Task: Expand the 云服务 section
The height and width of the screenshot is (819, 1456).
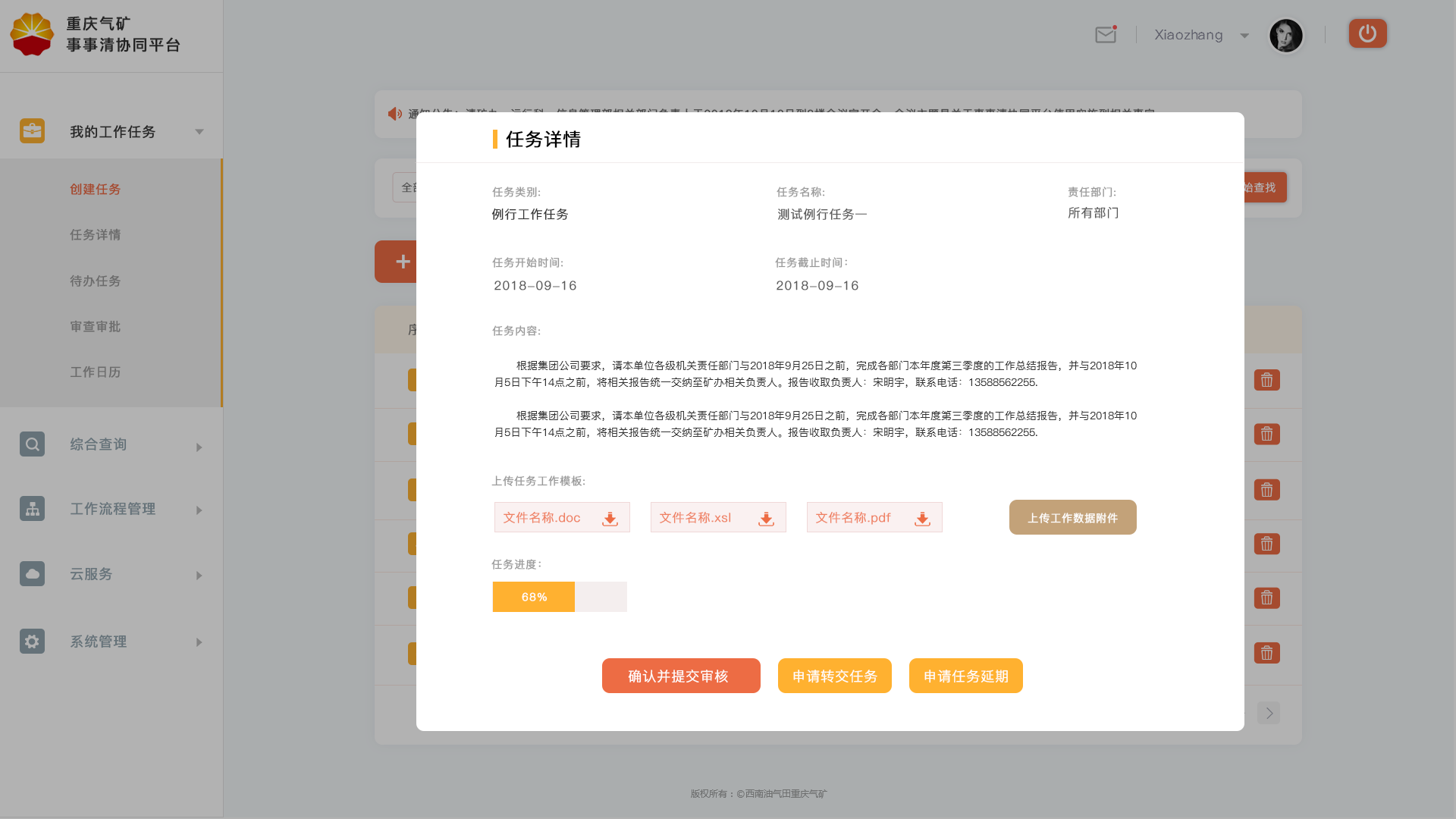Action: 199,575
